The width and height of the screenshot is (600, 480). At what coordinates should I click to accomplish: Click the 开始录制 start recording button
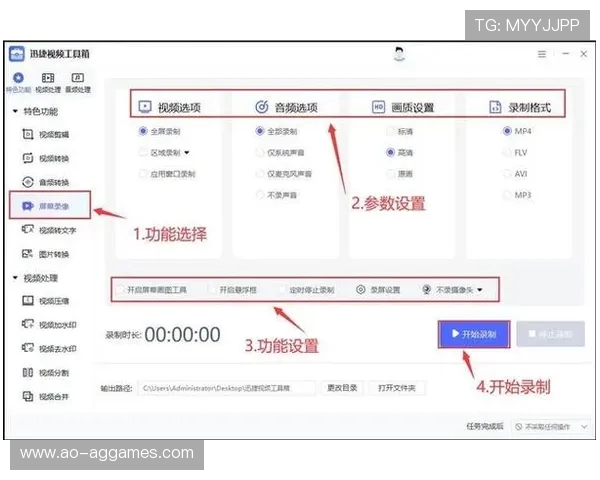pyautogui.click(x=474, y=334)
